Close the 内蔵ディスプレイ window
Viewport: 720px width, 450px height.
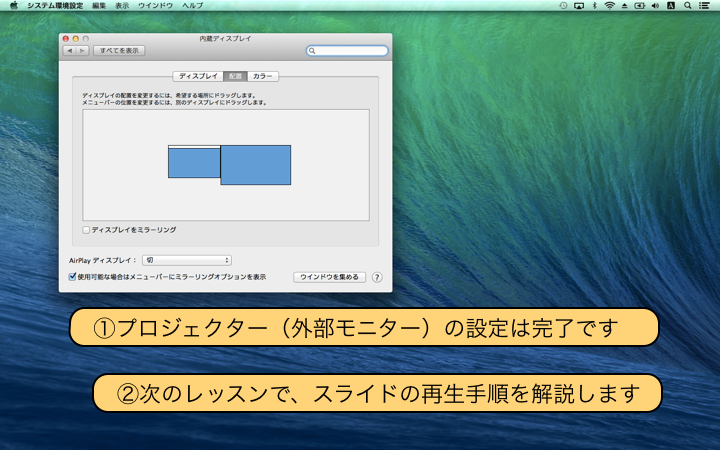coord(66,39)
